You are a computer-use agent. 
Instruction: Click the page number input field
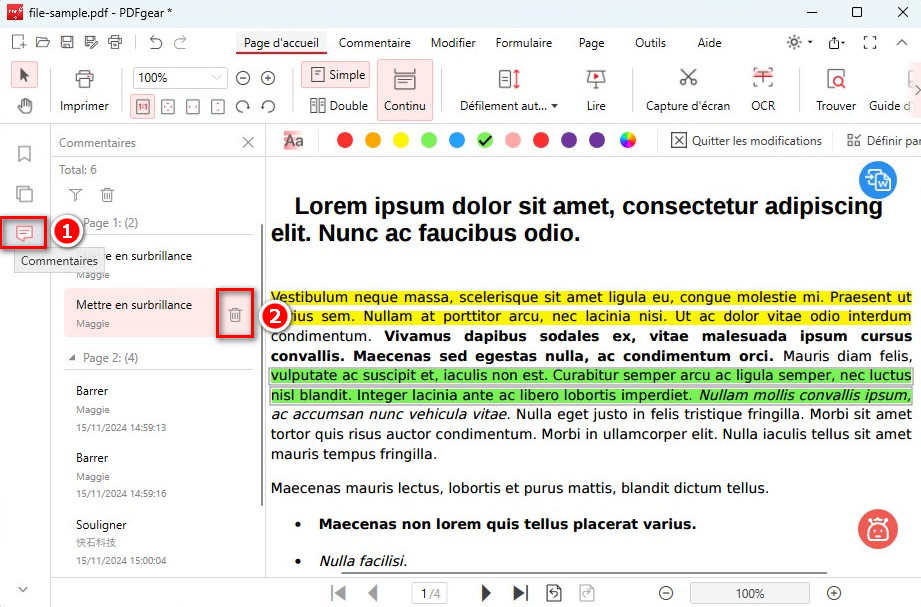430,592
